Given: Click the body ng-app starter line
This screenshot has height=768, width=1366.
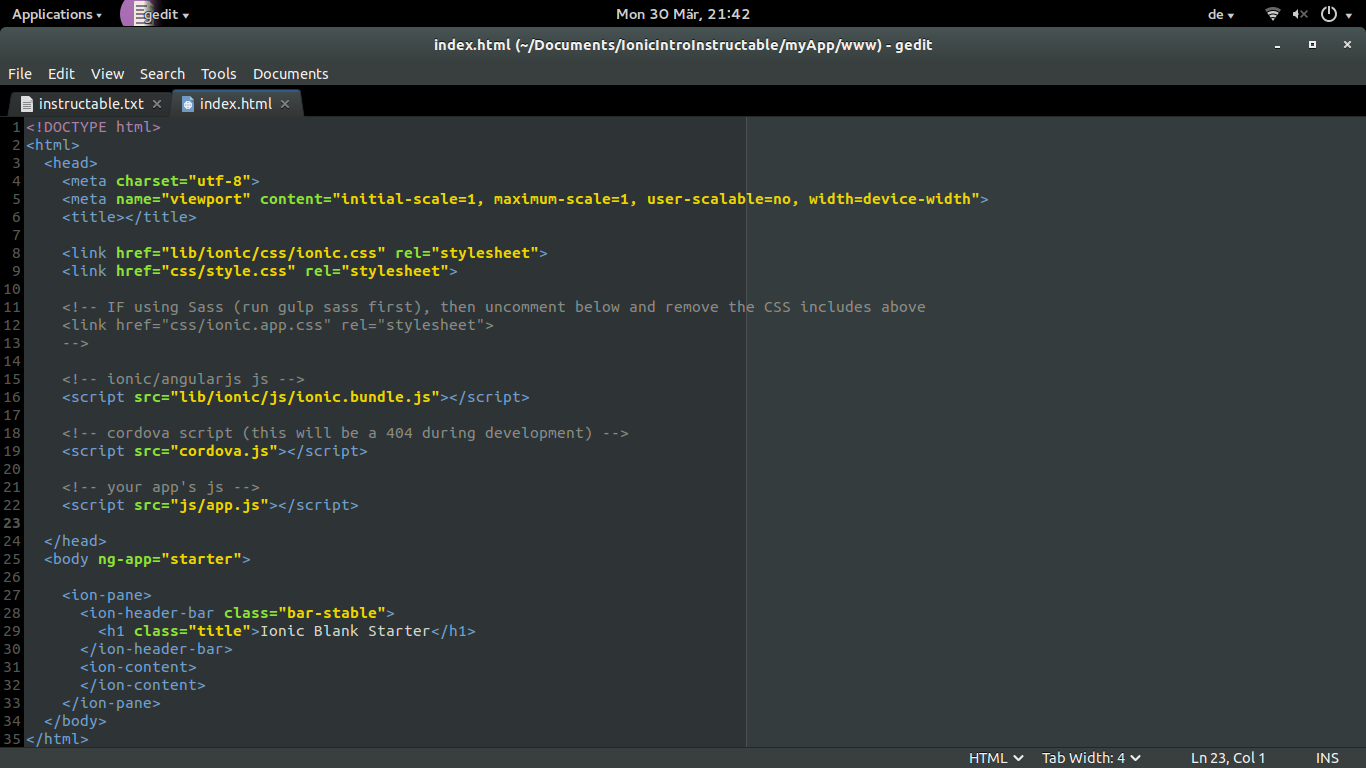Looking at the screenshot, I should click(147, 559).
